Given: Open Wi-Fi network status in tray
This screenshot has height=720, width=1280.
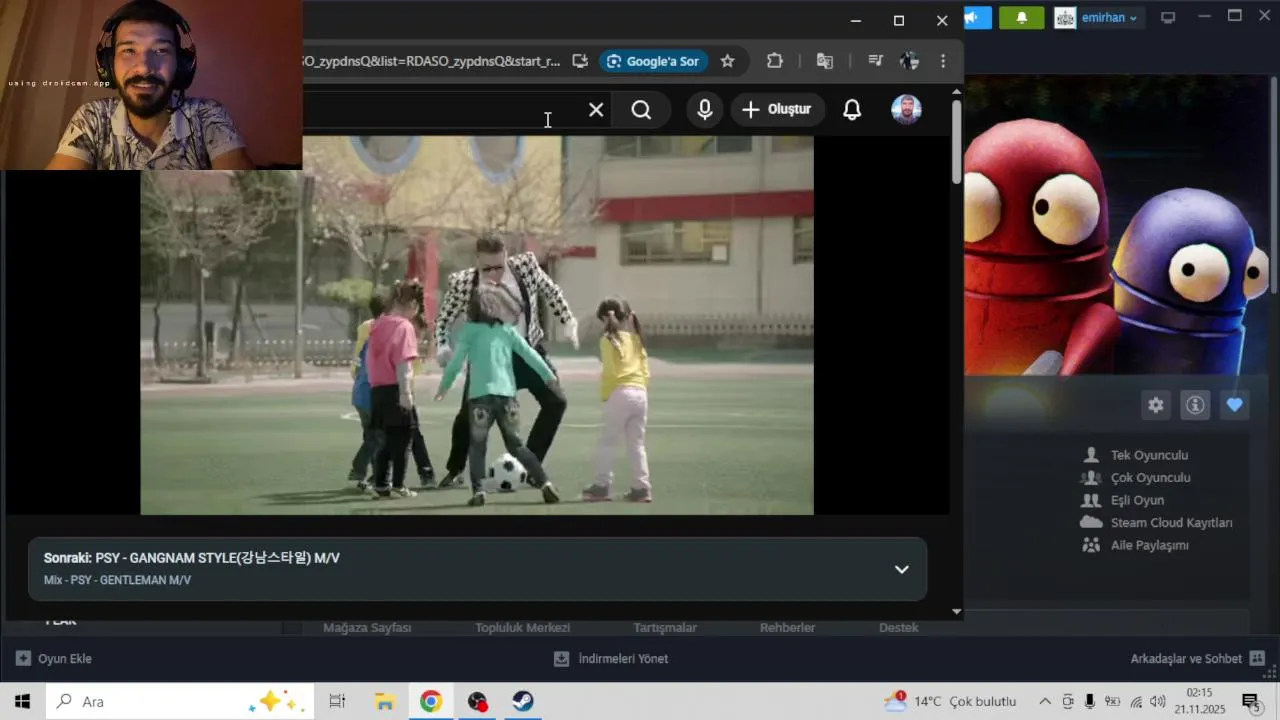Looking at the screenshot, I should point(1136,701).
